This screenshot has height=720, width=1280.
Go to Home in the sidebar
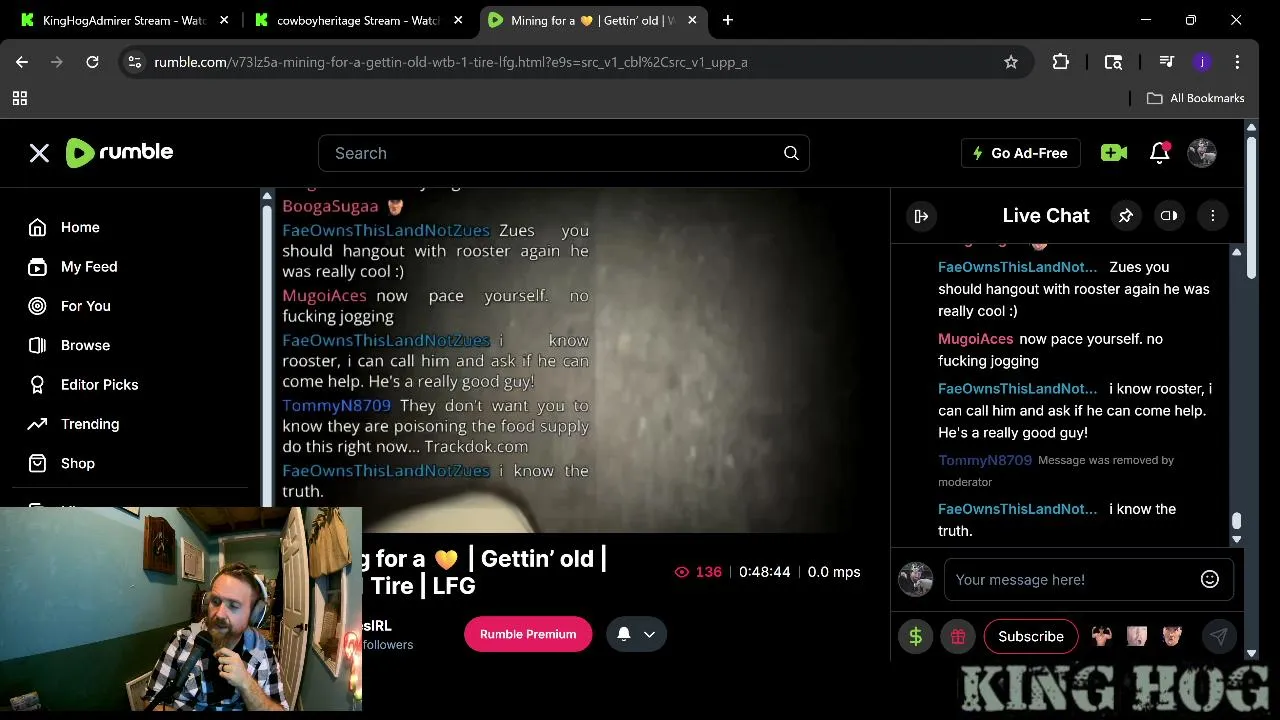pyautogui.click(x=64, y=227)
